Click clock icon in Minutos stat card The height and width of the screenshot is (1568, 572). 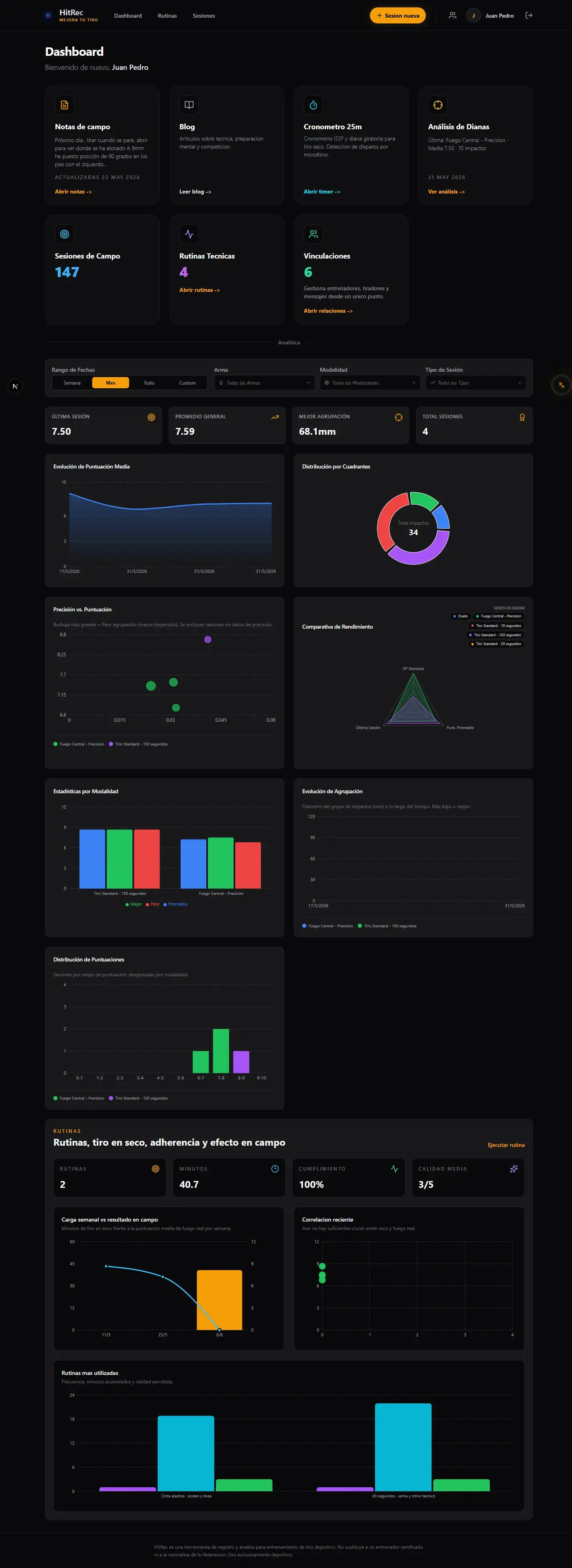275,1169
